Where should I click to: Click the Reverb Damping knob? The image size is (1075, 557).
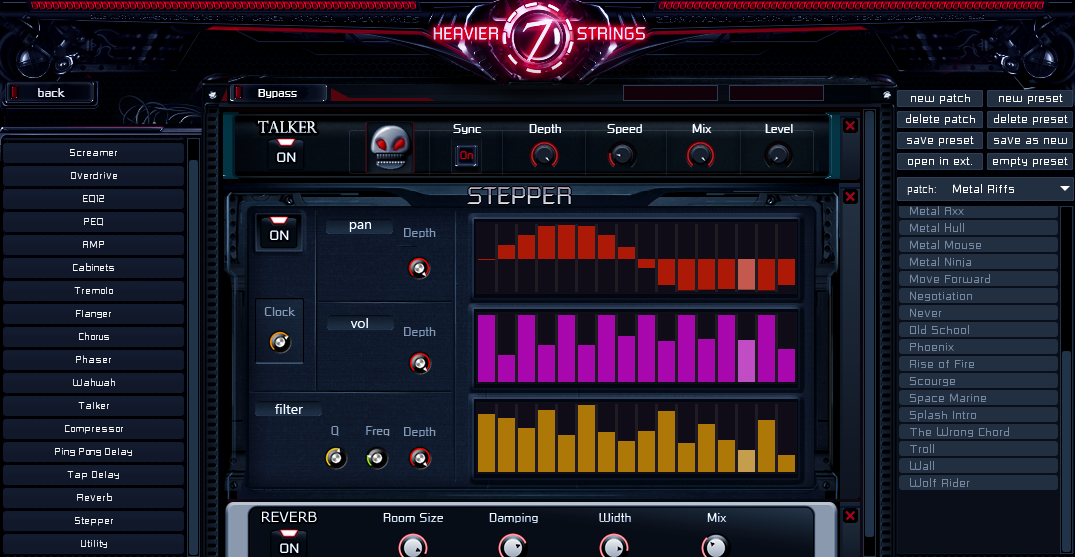point(514,546)
